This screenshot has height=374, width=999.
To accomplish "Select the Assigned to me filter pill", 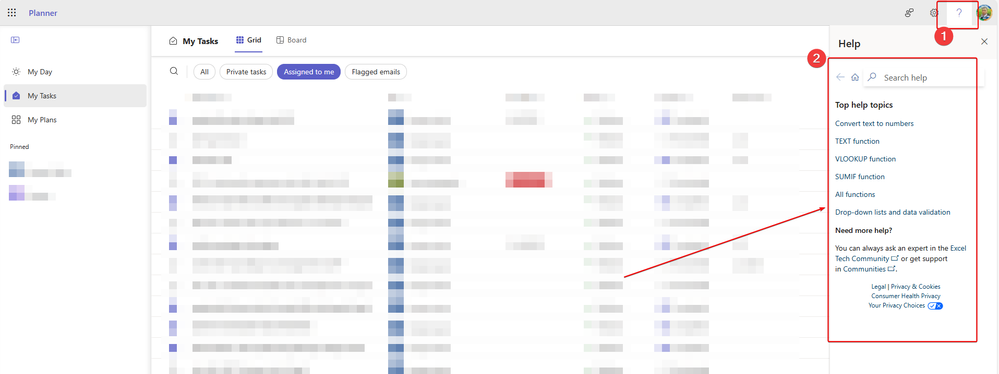I will click(309, 72).
